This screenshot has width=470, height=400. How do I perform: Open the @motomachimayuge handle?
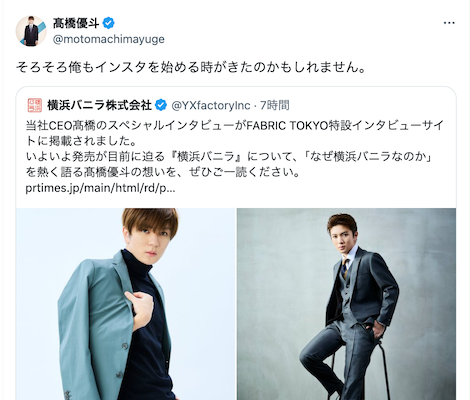click(x=108, y=39)
